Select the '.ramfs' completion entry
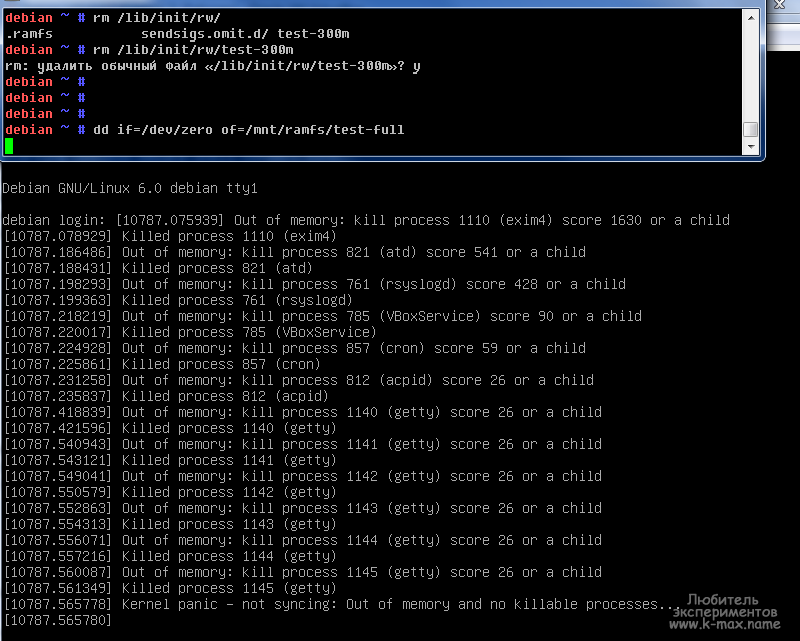This screenshot has width=800, height=641. [29, 34]
